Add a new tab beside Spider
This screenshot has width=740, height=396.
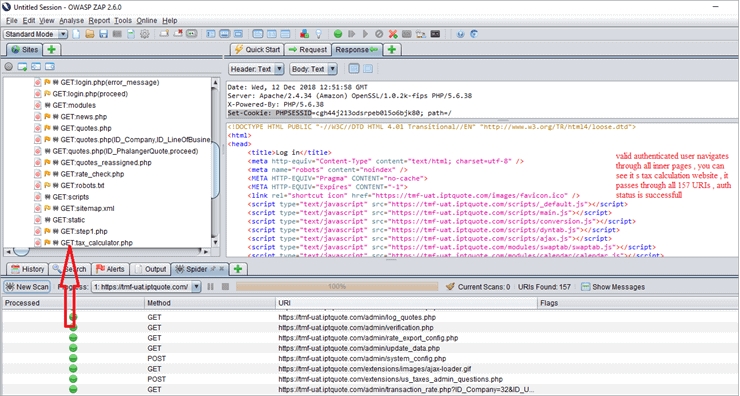click(238, 269)
